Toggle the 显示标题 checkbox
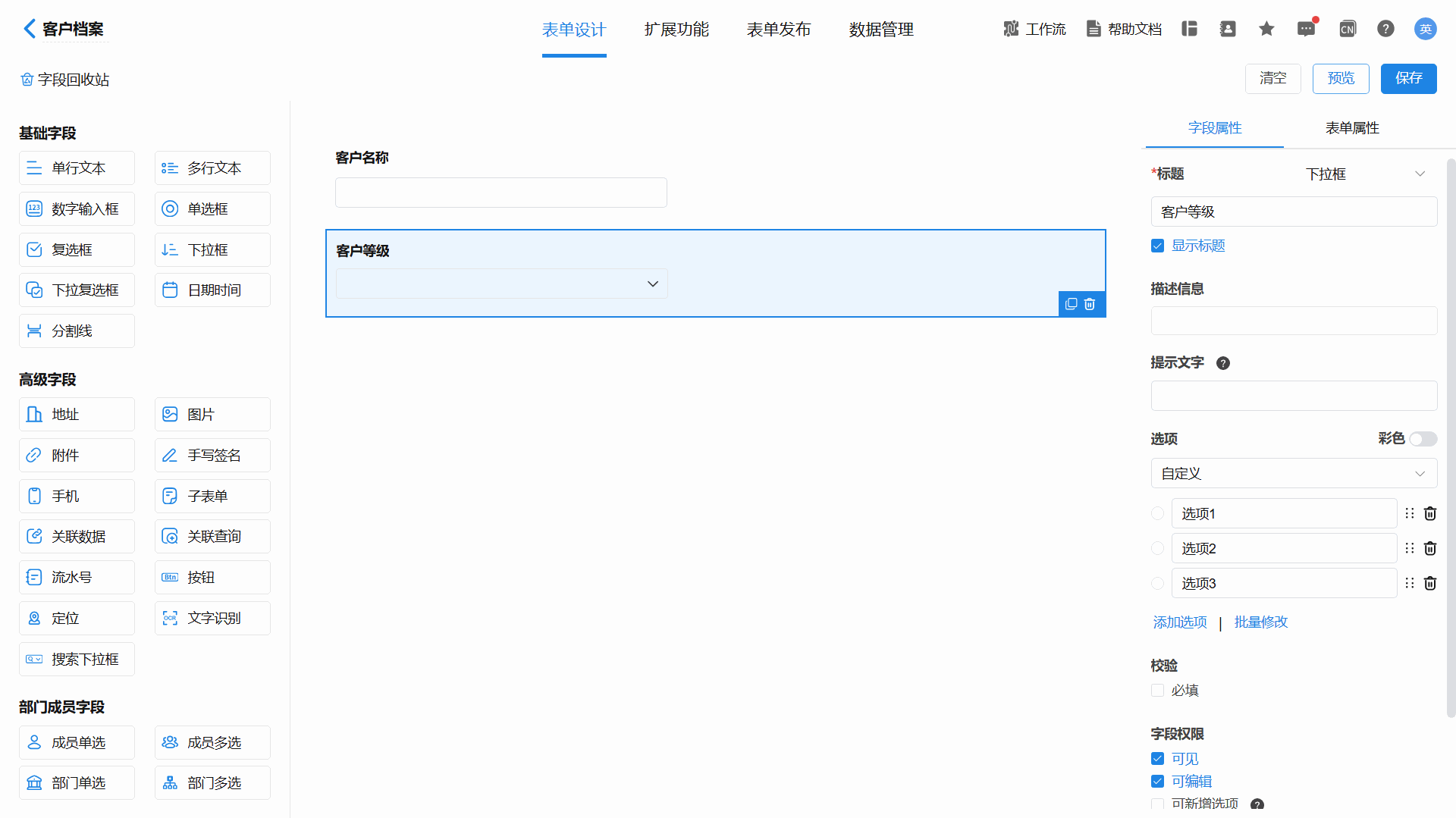 coord(1157,246)
